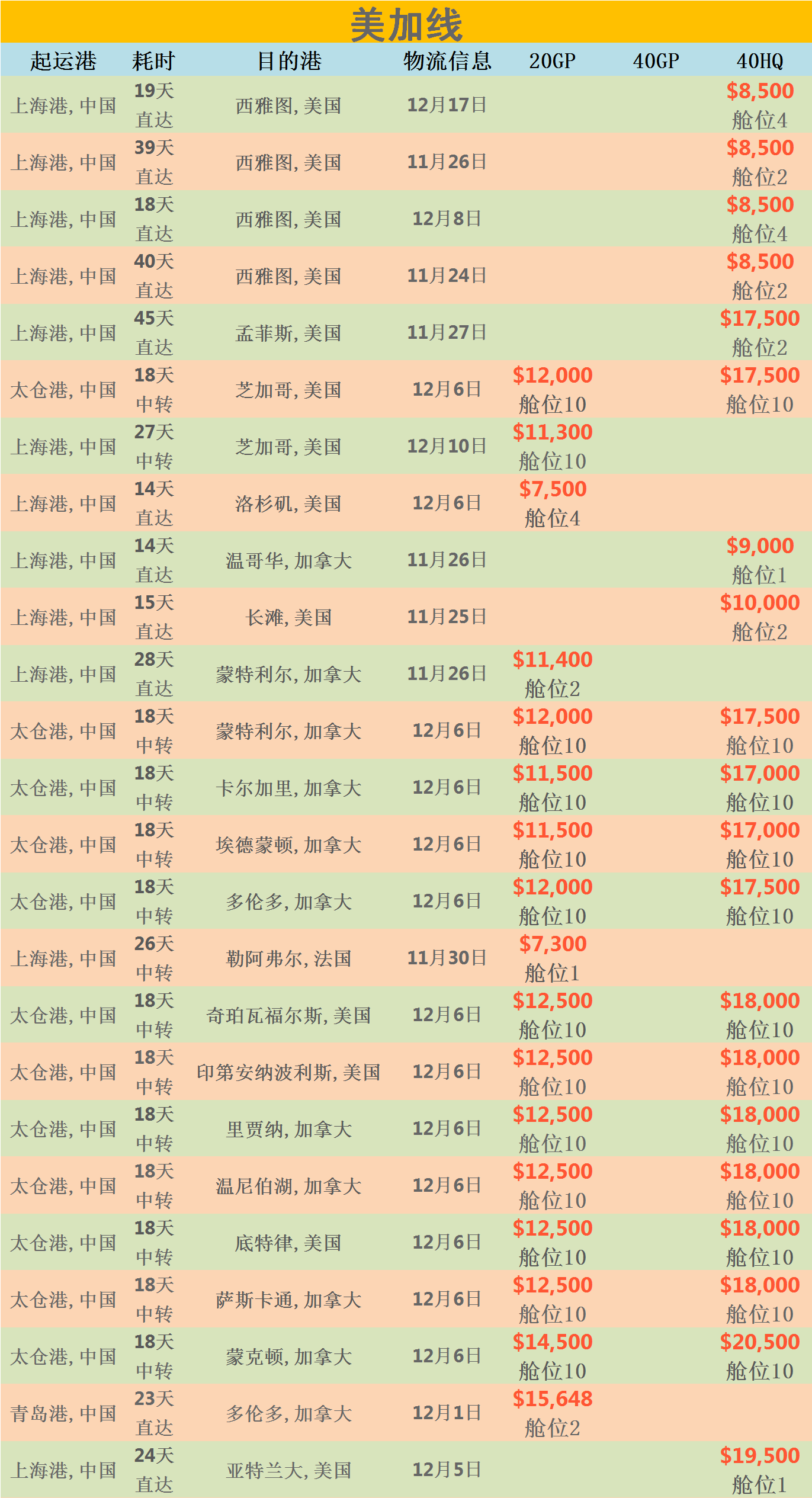Screen dimensions: 812x1498
Task: Click the 40GP column header
Action: pyautogui.click(x=656, y=60)
